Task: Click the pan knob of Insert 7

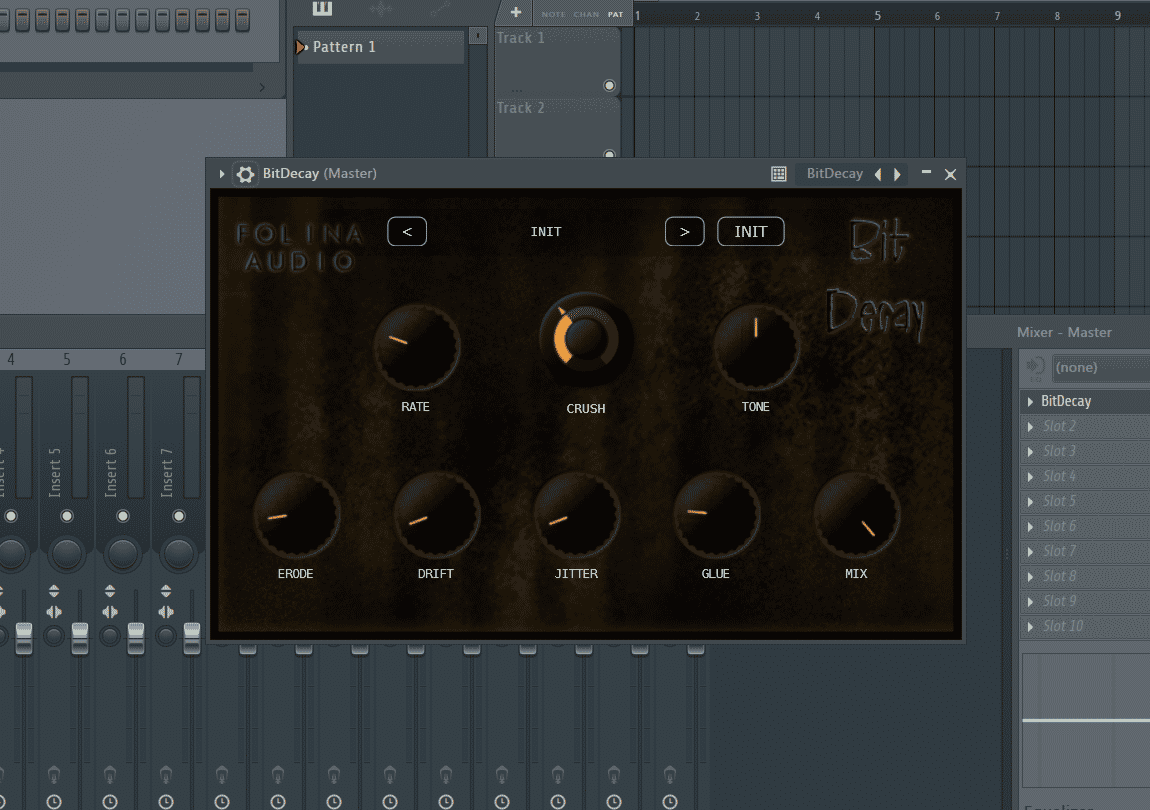Action: coord(178,553)
